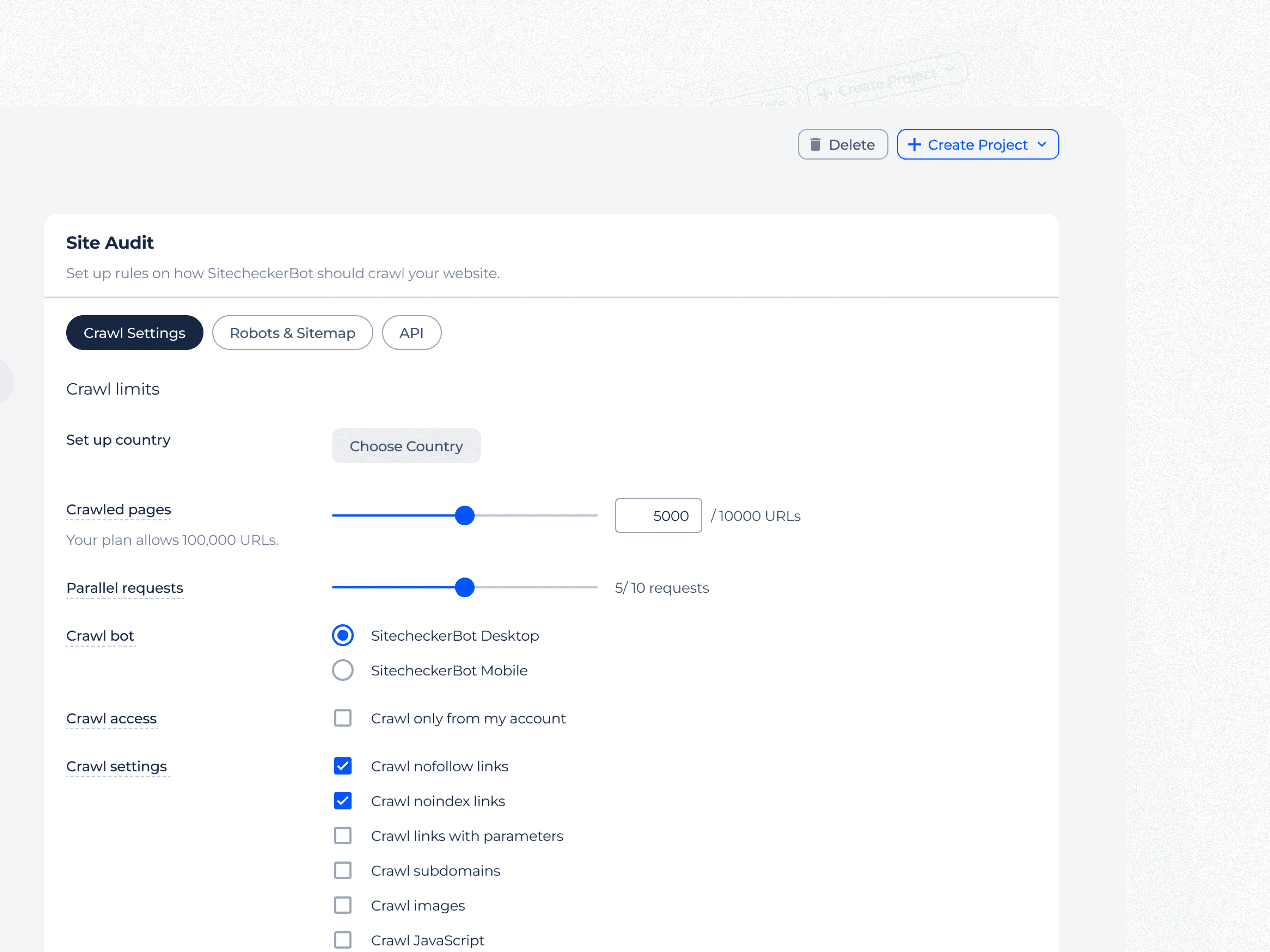Click the Parallel requests help label
1270x952 pixels.
coord(125,588)
